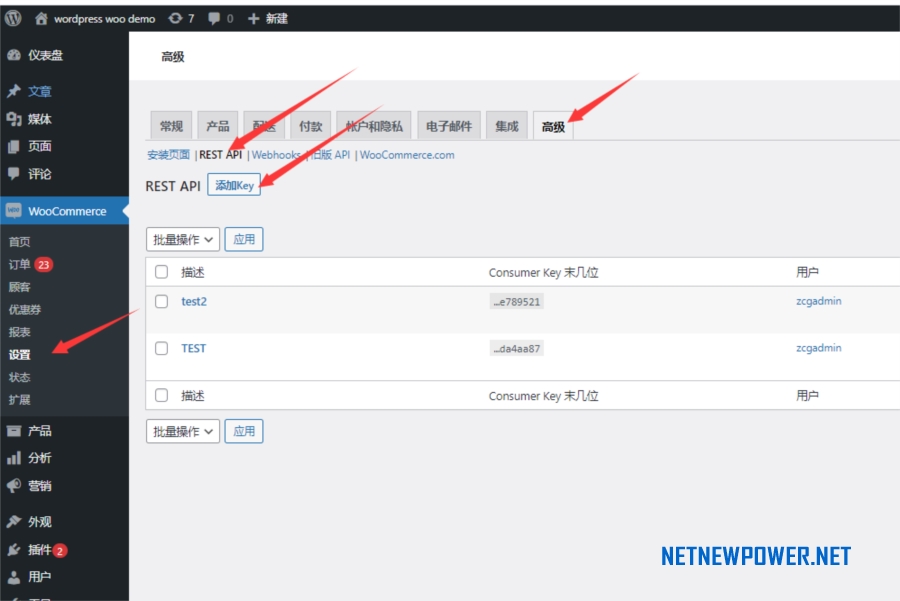Image resolution: width=900 pixels, height=601 pixels.
Task: Click the plugin update badge 2
Action: pos(60,550)
